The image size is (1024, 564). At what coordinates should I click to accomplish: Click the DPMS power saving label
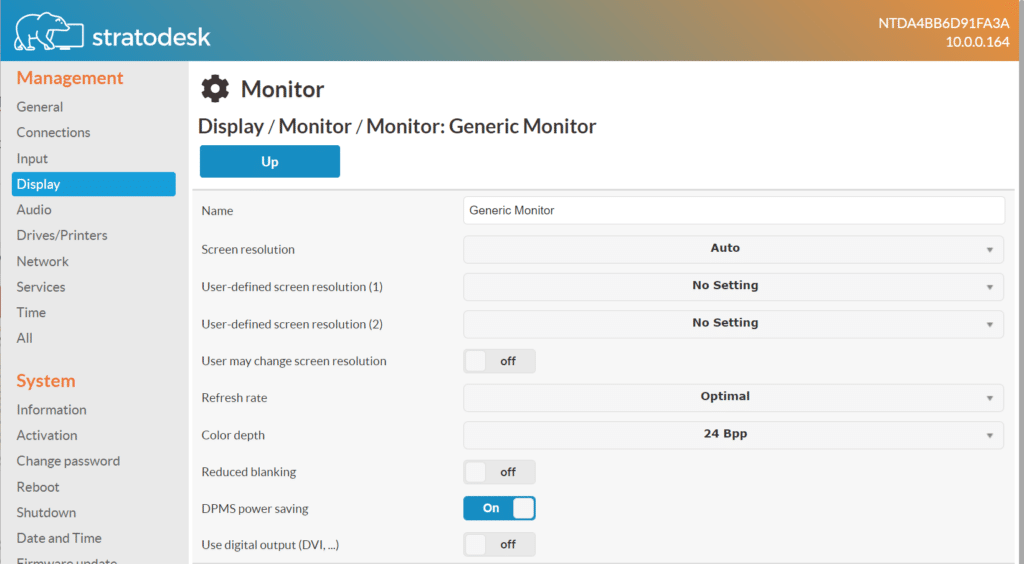pos(255,509)
